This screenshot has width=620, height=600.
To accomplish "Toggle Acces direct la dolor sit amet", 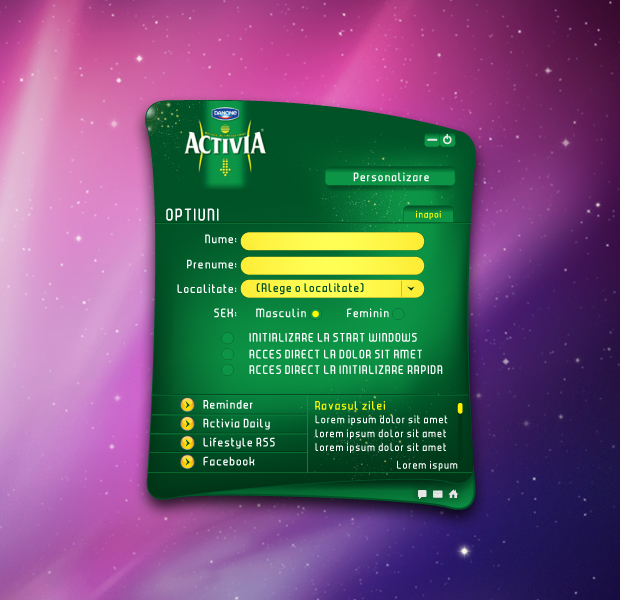I will click(x=228, y=354).
